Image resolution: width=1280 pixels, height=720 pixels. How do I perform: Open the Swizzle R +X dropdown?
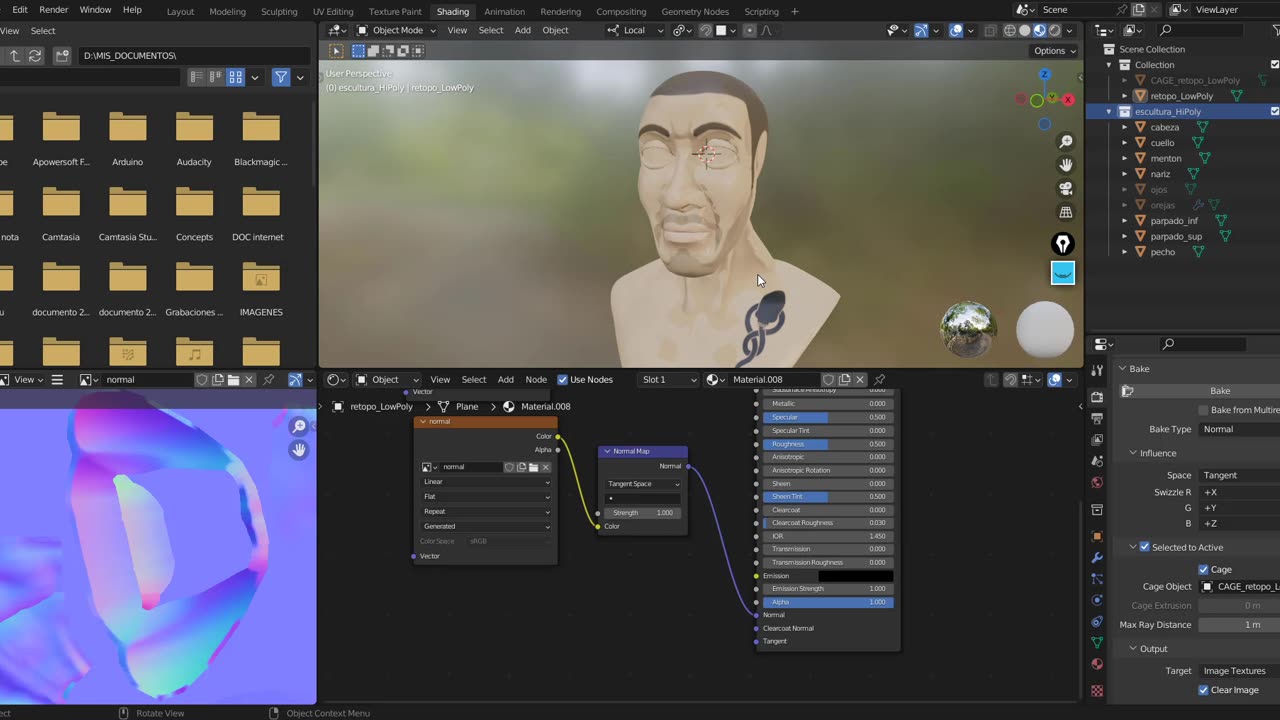click(1239, 492)
